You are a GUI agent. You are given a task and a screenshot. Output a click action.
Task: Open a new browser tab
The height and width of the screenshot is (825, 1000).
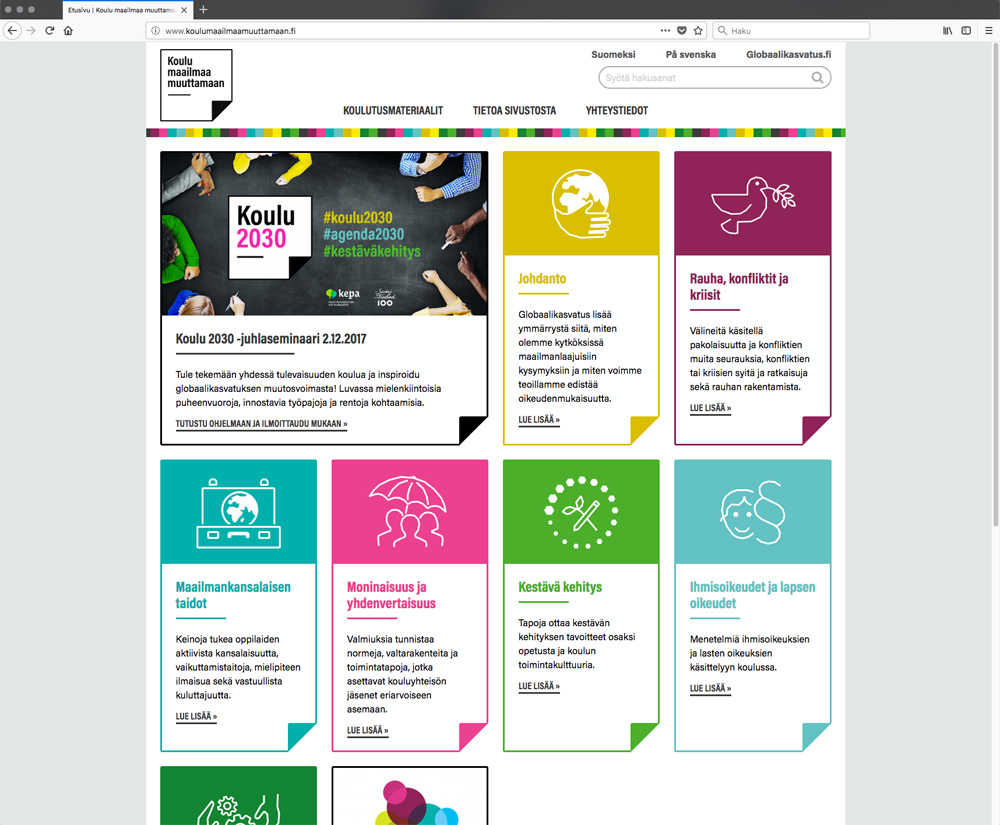tap(203, 10)
